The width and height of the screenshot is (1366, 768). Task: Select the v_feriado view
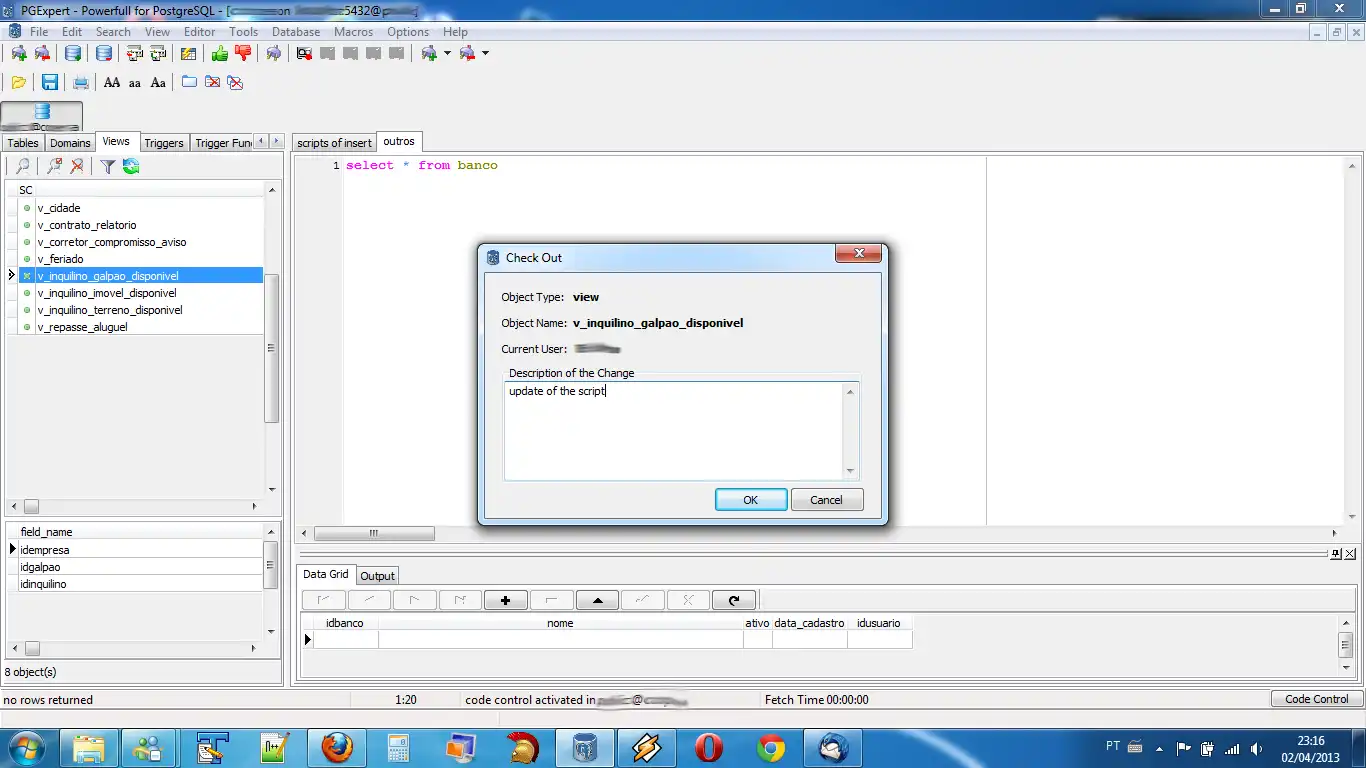pos(60,259)
